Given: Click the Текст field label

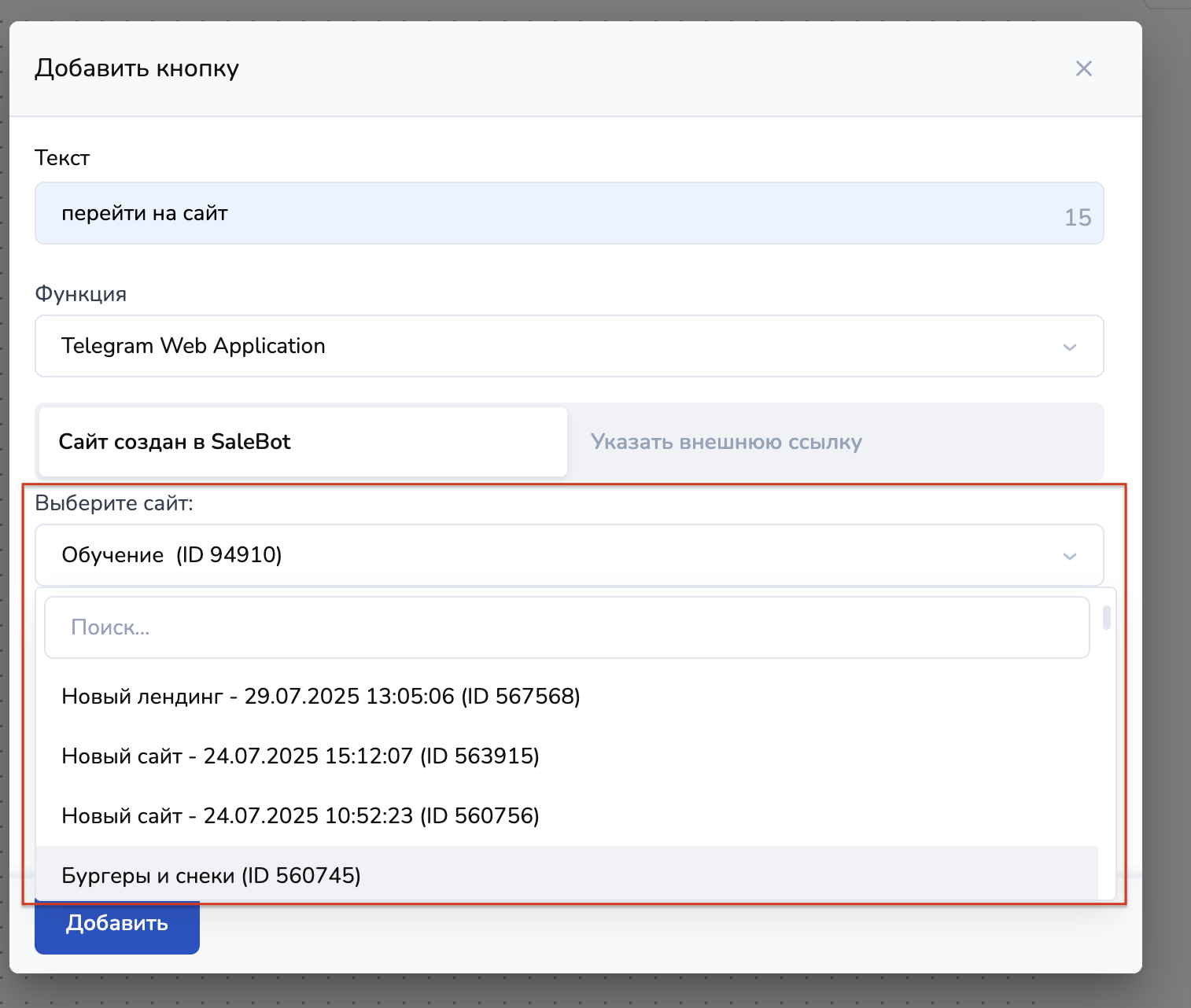Looking at the screenshot, I should (62, 158).
